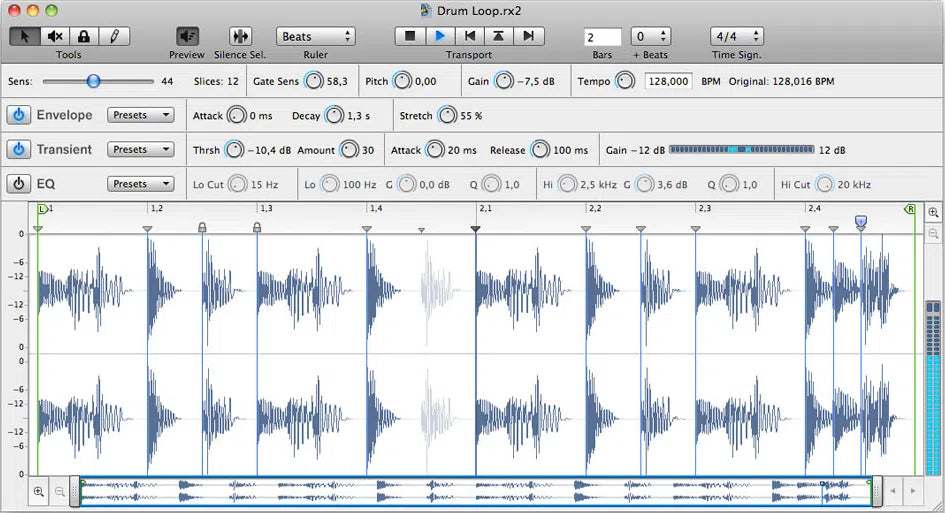945x513 pixels.
Task: Open the EQ Presets dropdown
Action: [141, 184]
